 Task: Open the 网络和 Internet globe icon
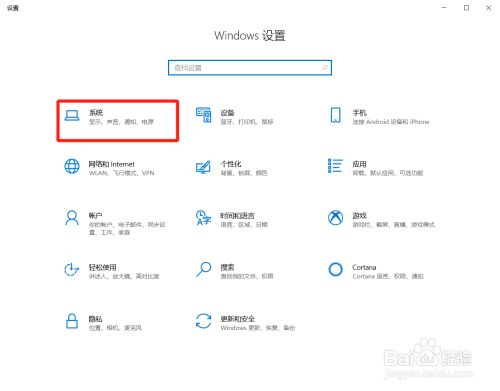(x=72, y=166)
